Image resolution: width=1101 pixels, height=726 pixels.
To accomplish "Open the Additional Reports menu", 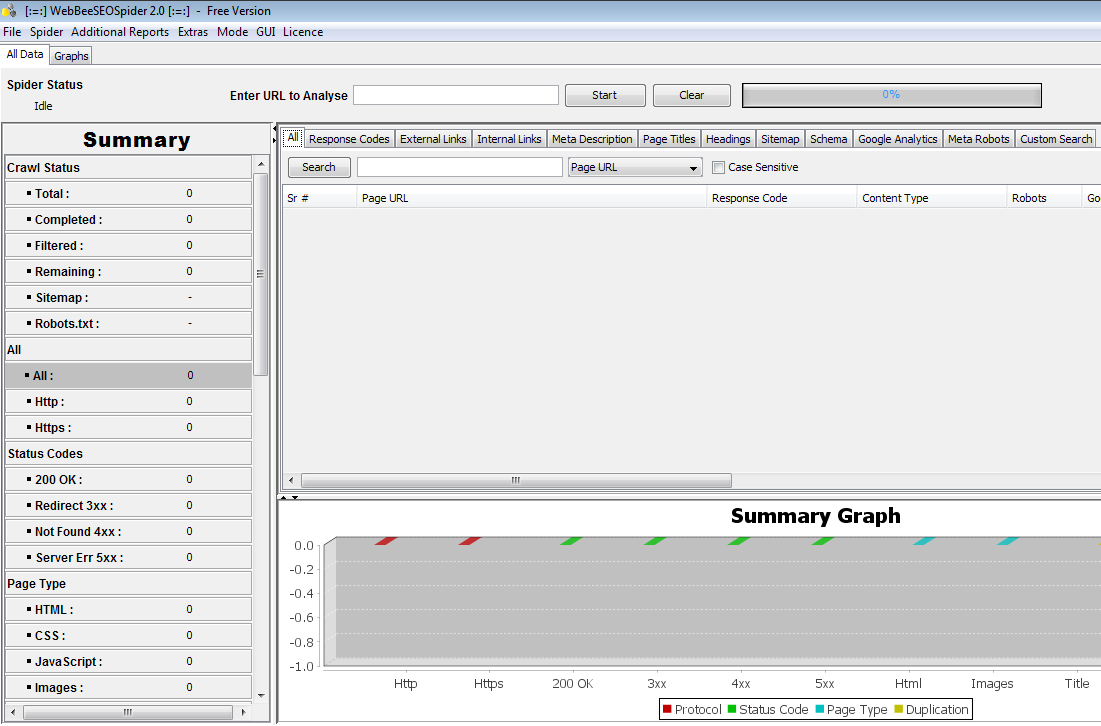I will click(120, 32).
